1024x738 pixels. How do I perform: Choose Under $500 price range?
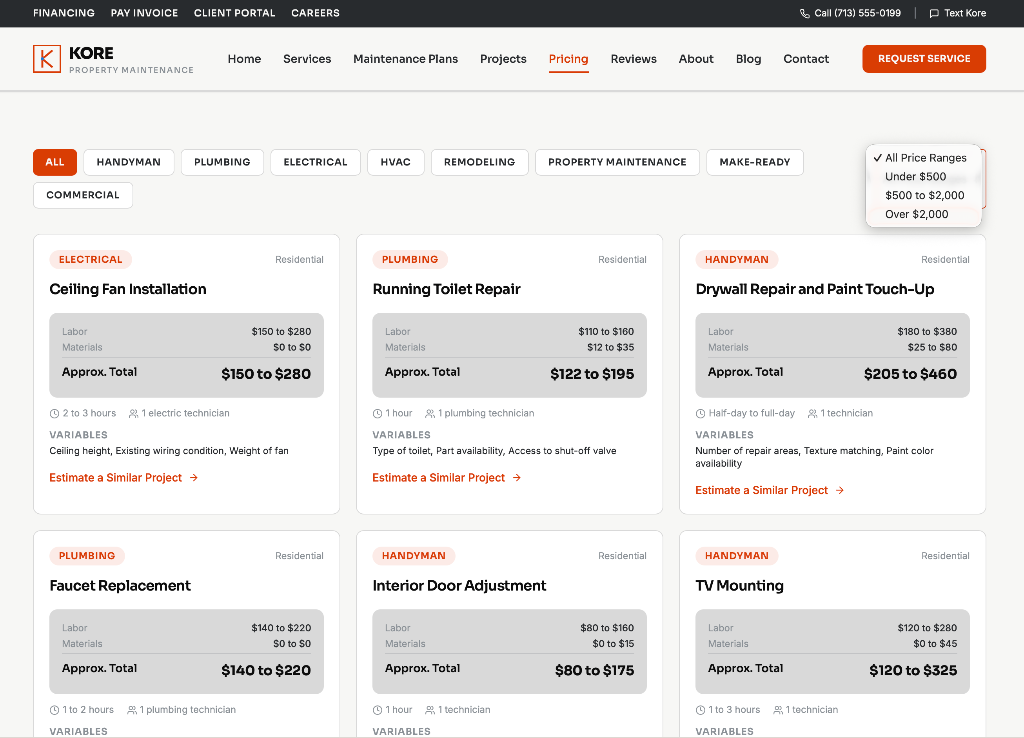point(923,176)
